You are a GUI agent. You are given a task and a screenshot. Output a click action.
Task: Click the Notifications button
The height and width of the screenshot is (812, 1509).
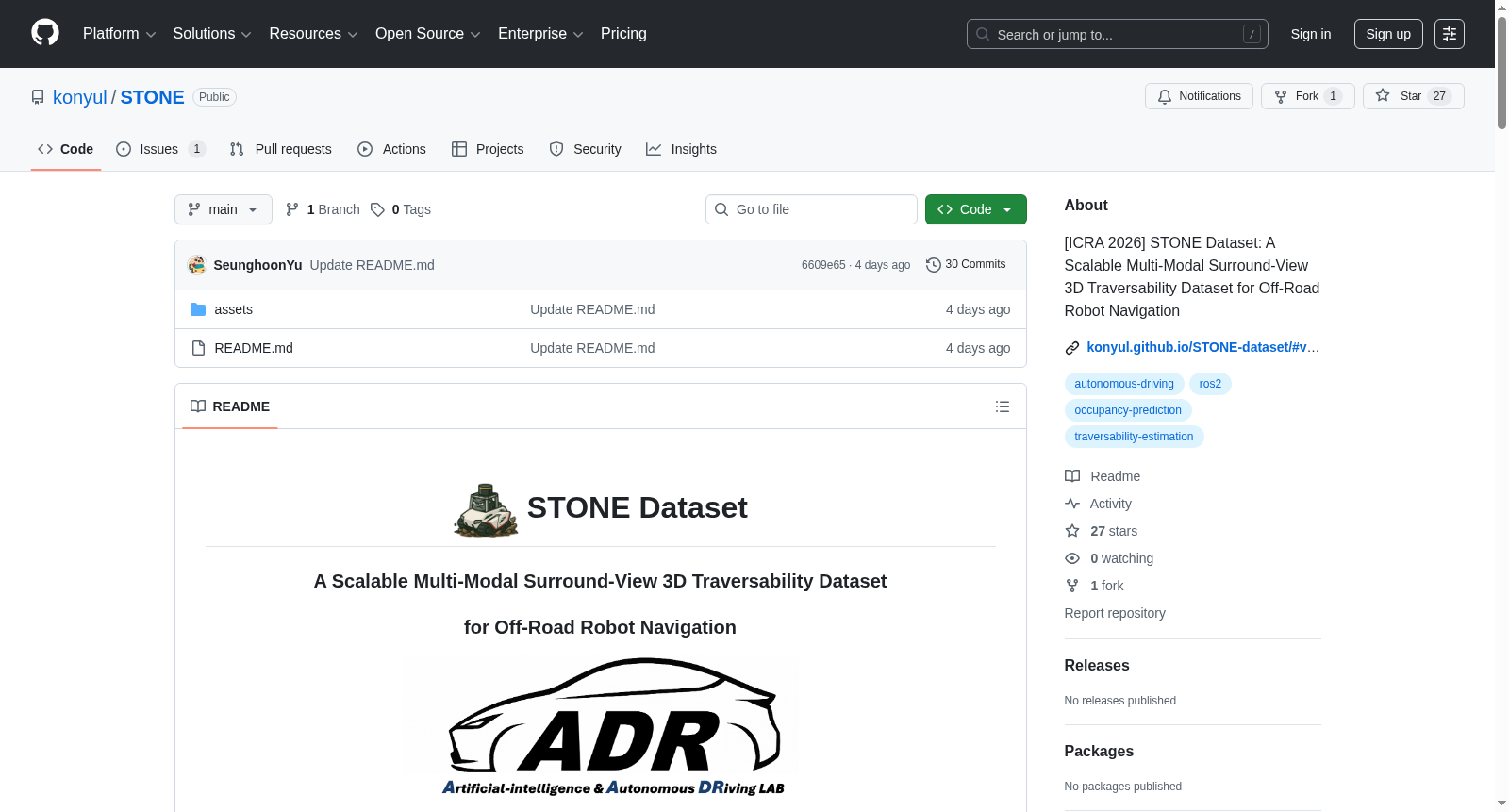pos(1199,96)
